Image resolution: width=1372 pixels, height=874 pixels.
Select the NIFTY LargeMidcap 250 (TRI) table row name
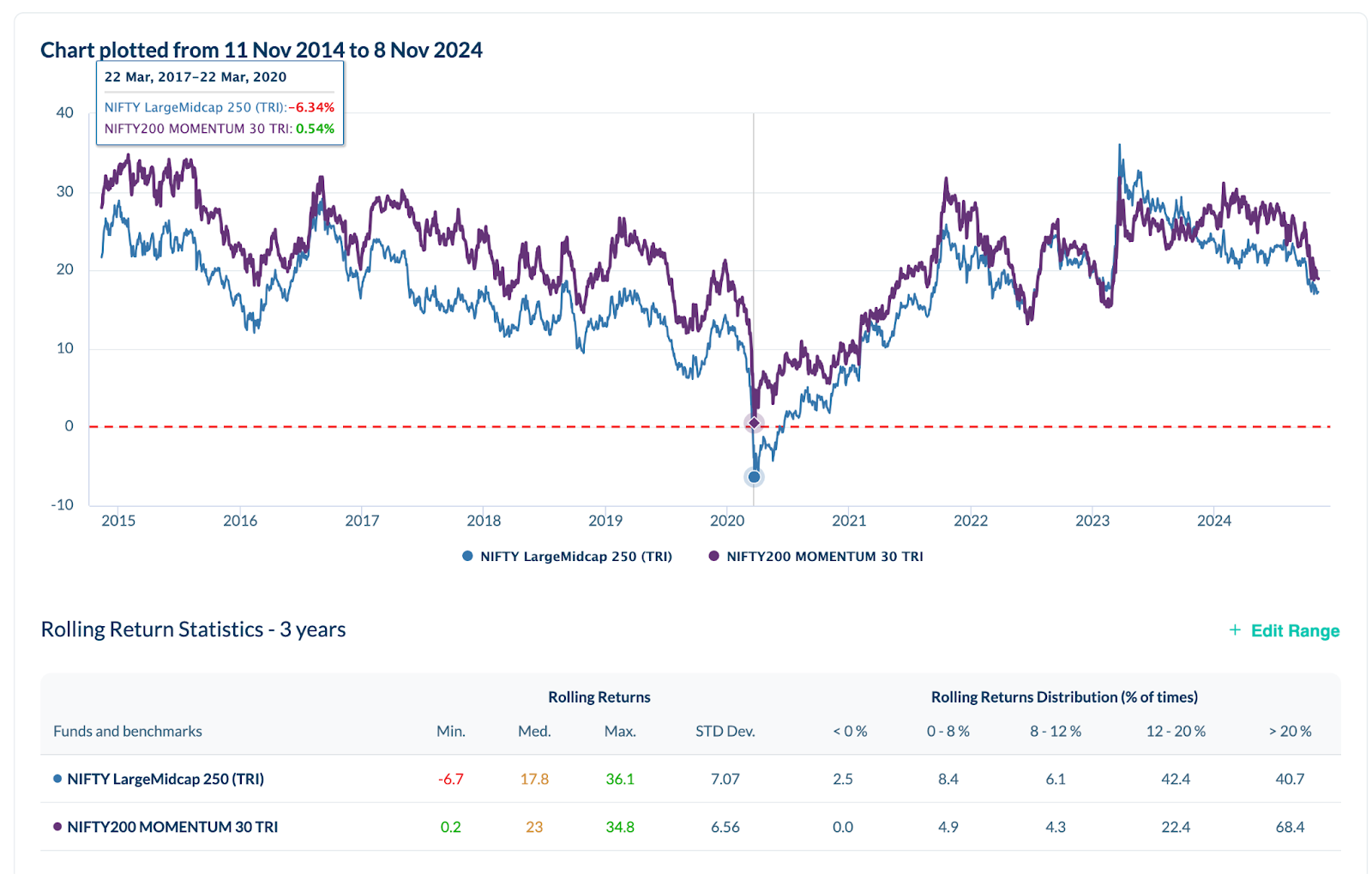click(165, 779)
